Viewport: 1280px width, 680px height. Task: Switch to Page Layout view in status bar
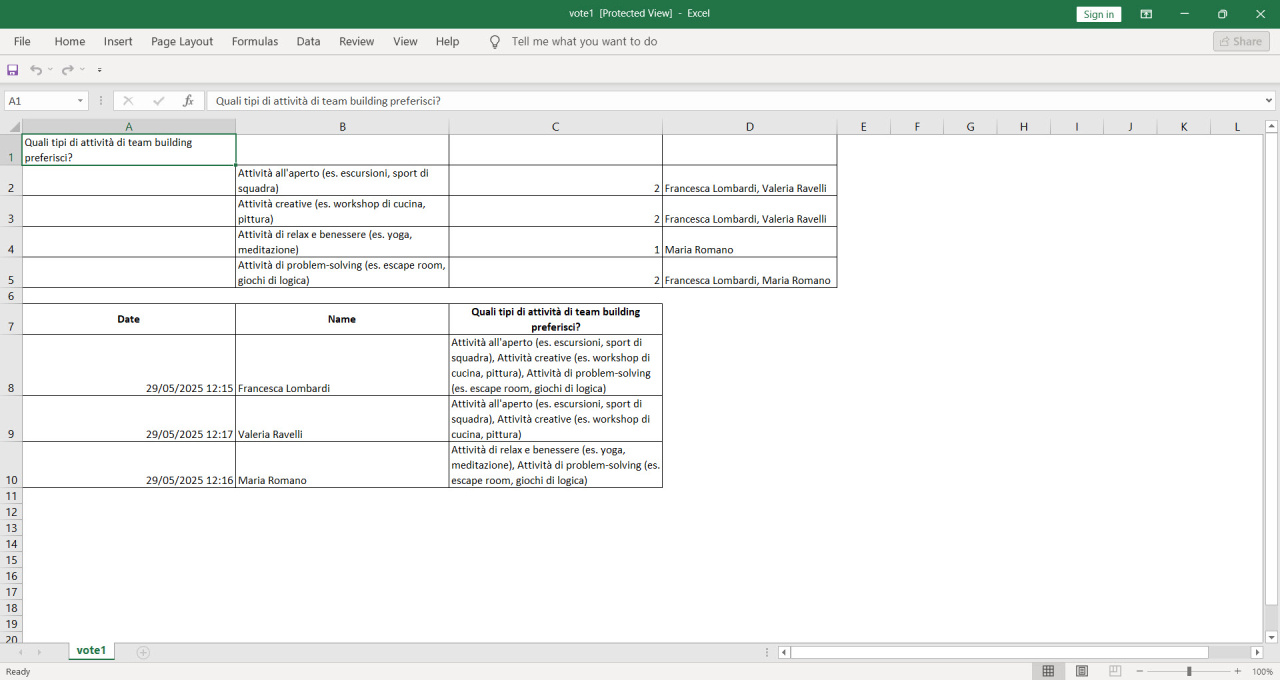point(1082,671)
